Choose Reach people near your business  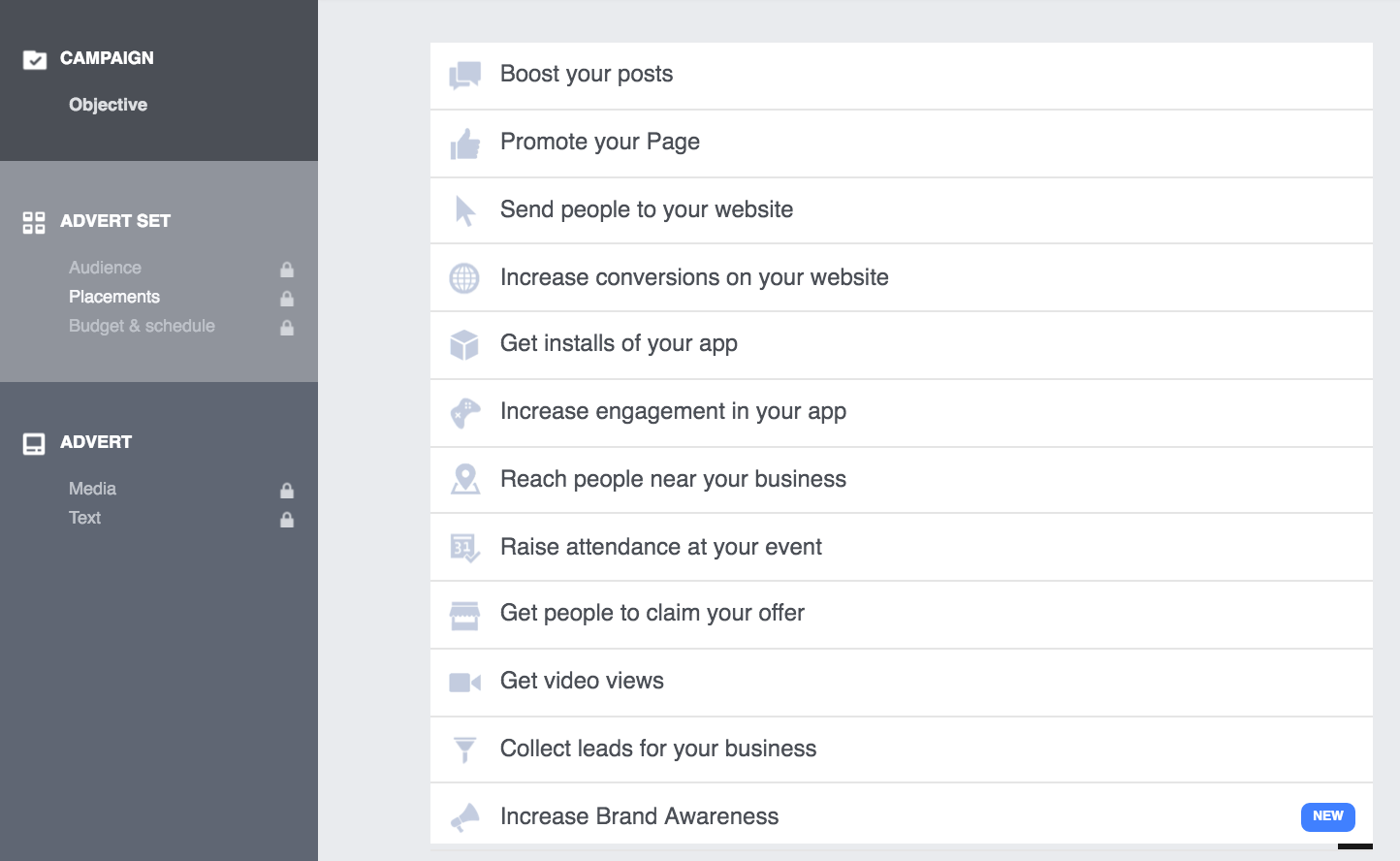click(902, 480)
